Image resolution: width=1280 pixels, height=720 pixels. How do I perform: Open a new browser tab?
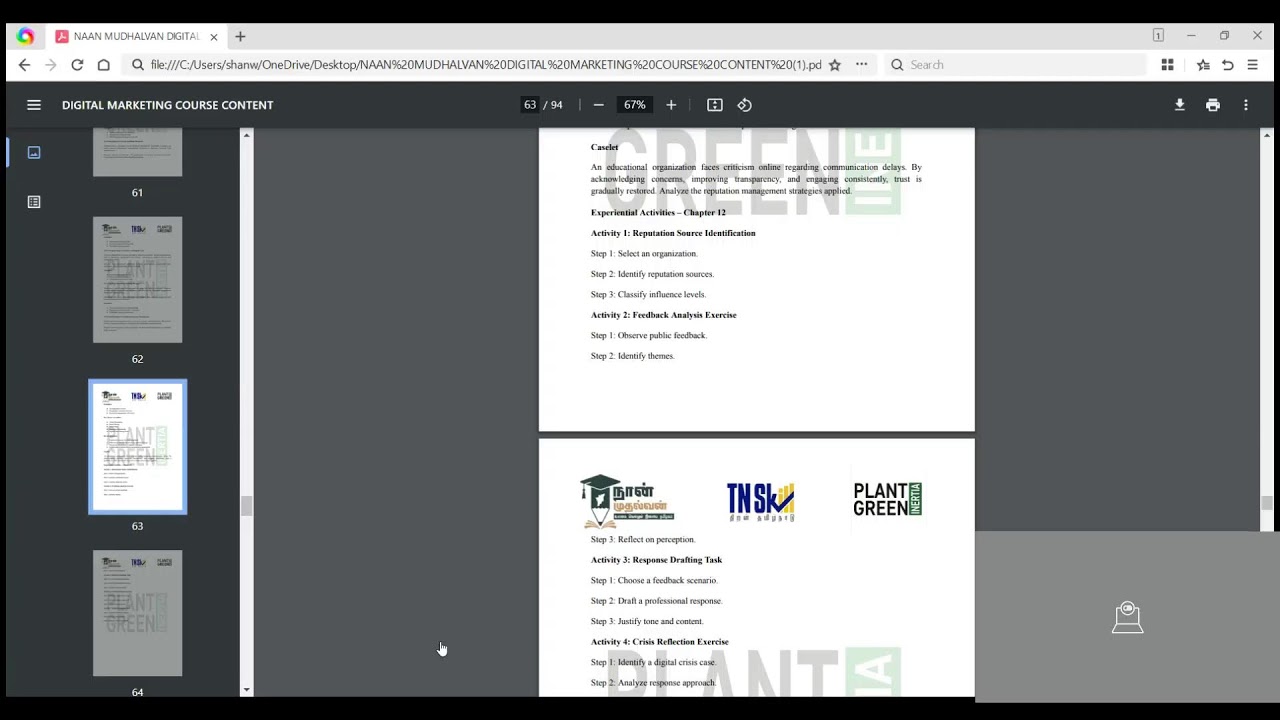[x=240, y=36]
